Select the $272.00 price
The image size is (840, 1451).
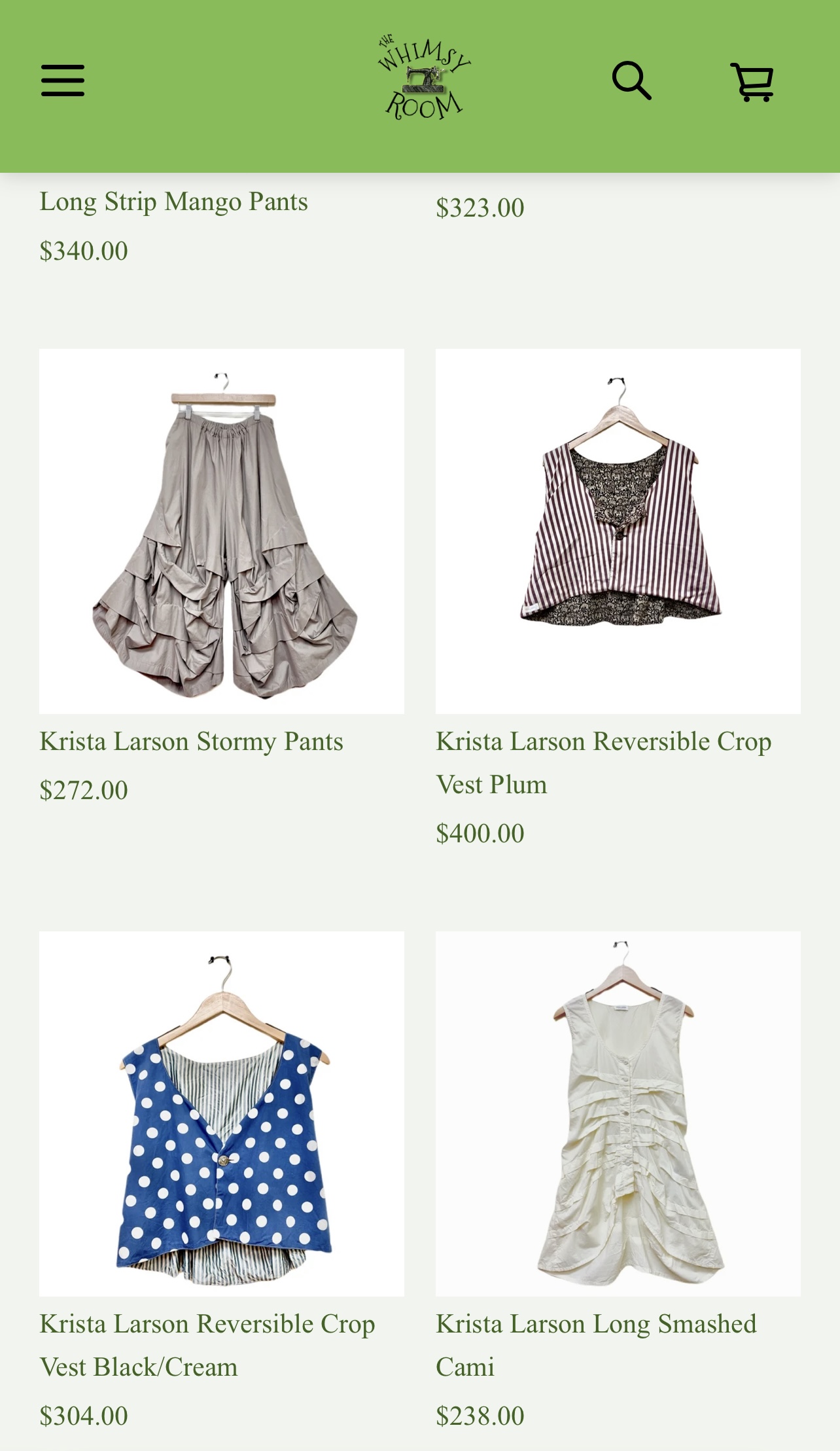84,791
